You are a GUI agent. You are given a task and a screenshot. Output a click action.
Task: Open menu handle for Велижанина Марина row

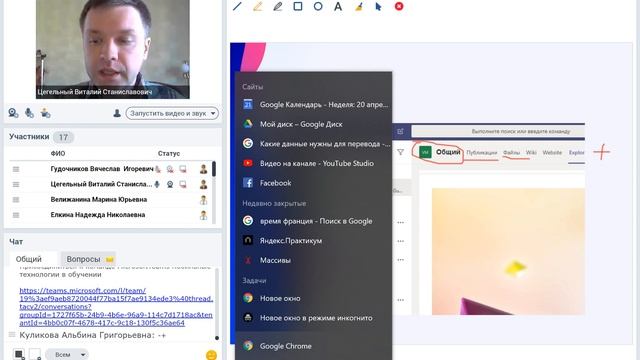[16, 200]
